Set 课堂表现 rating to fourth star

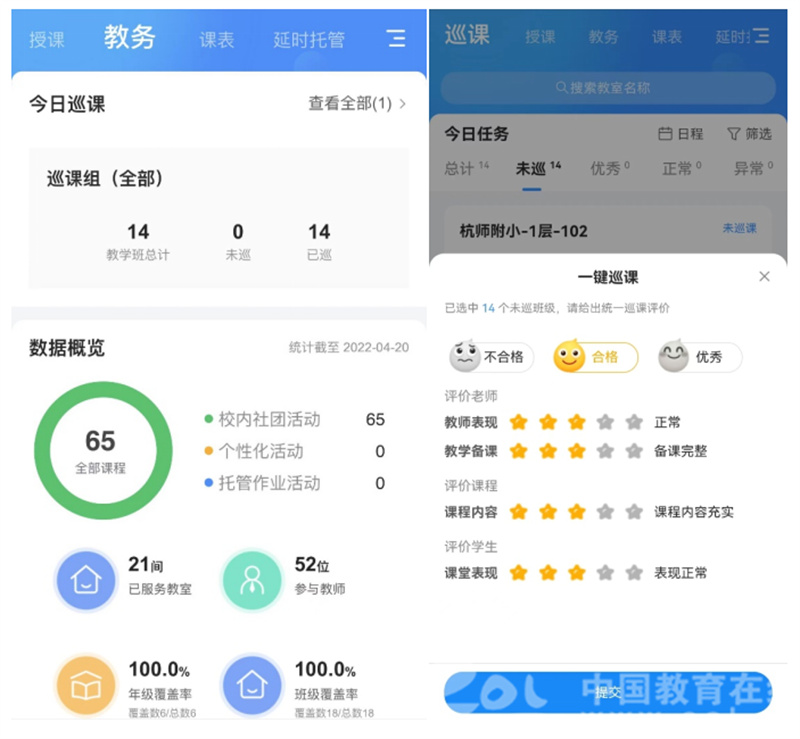605,573
